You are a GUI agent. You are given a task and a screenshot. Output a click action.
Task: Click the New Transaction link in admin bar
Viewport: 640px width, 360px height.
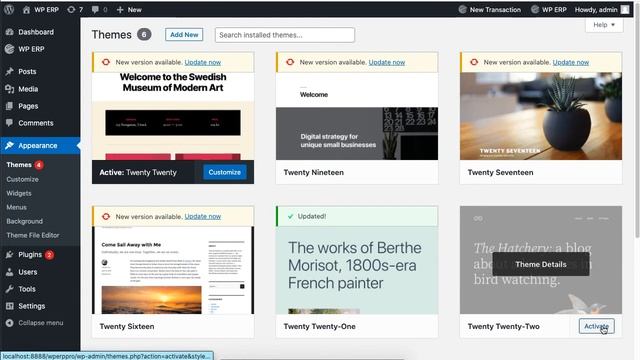click(x=495, y=9)
